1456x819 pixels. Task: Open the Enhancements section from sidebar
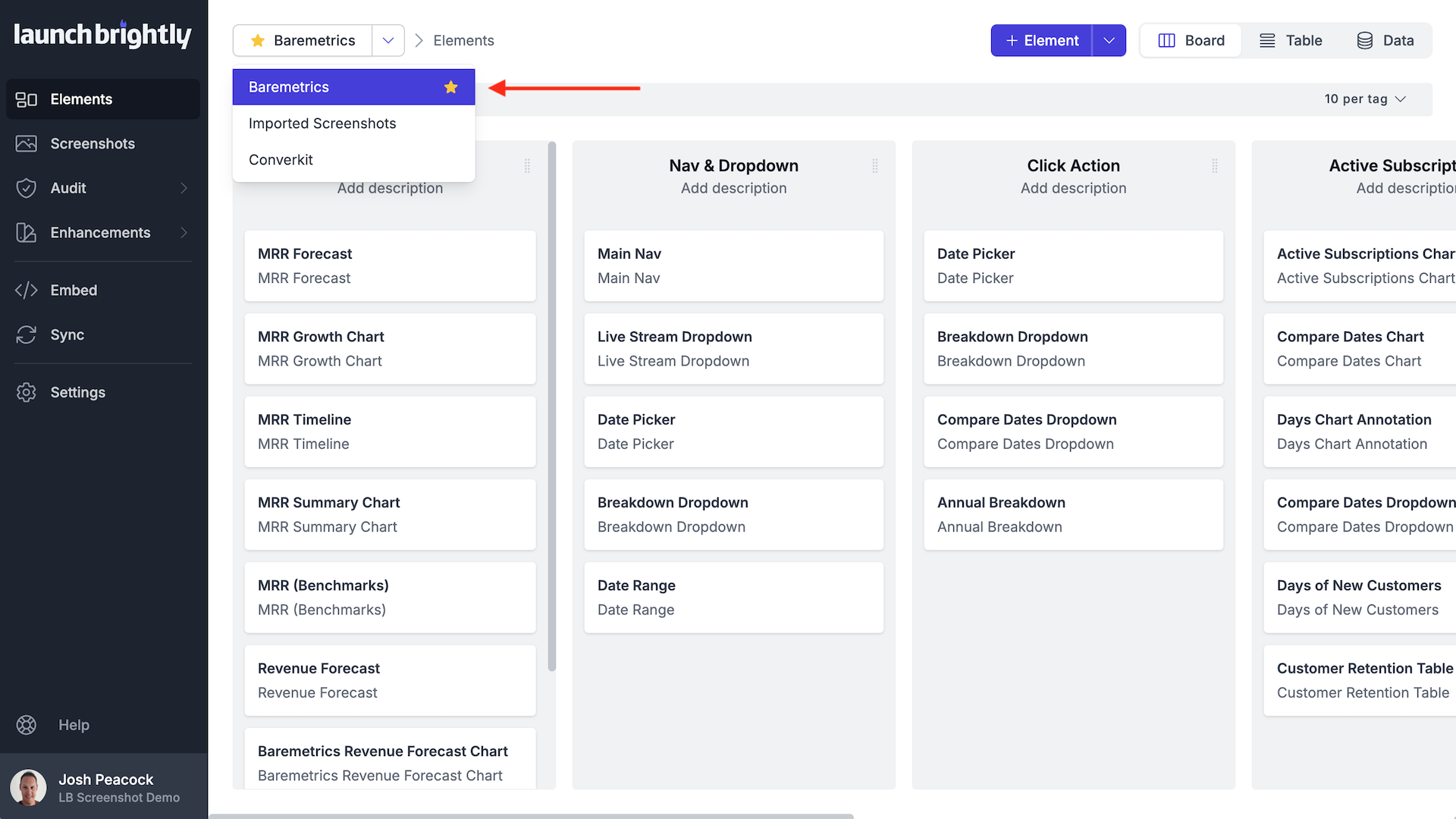(101, 233)
